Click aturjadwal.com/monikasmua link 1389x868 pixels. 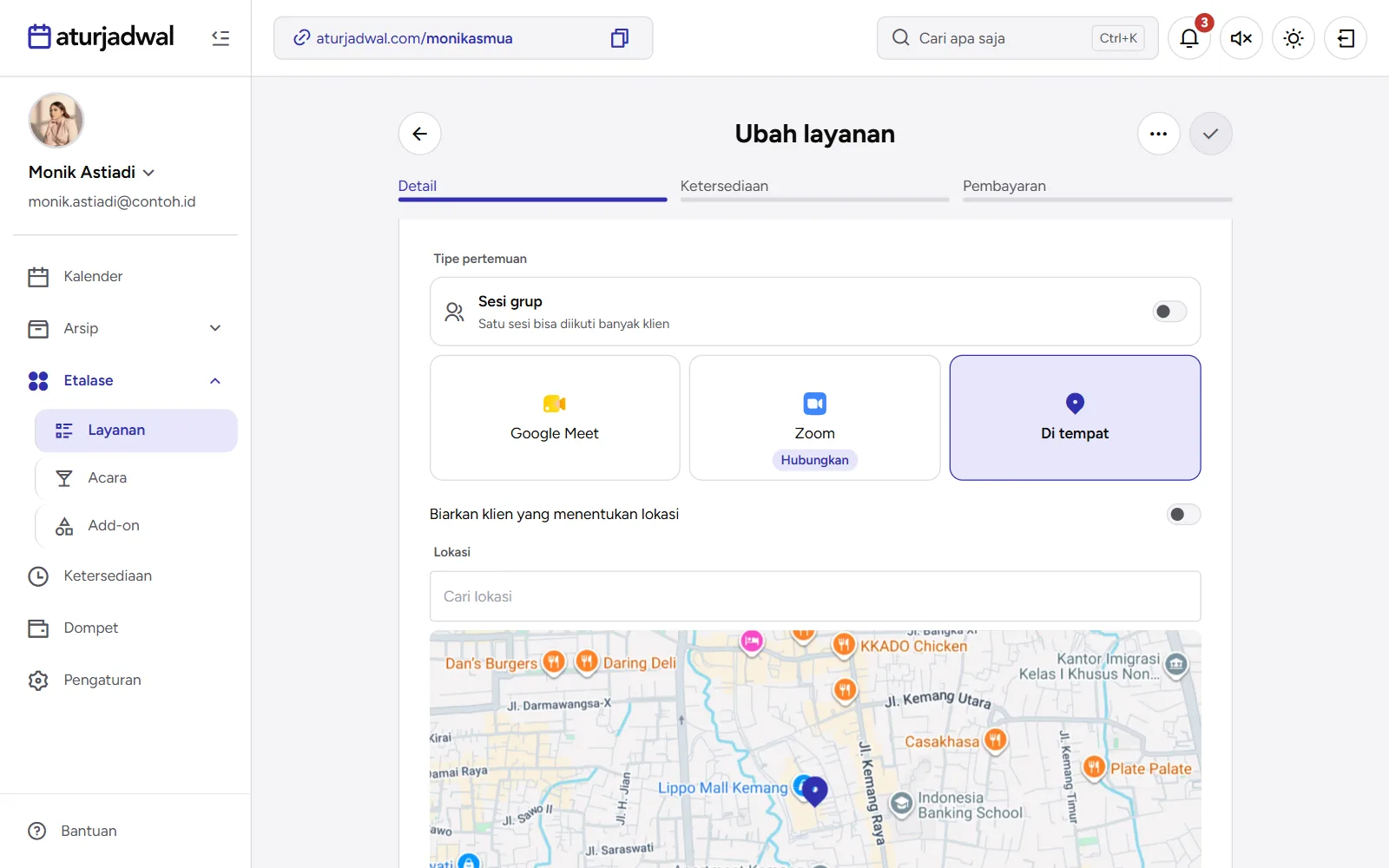pyautogui.click(x=414, y=38)
